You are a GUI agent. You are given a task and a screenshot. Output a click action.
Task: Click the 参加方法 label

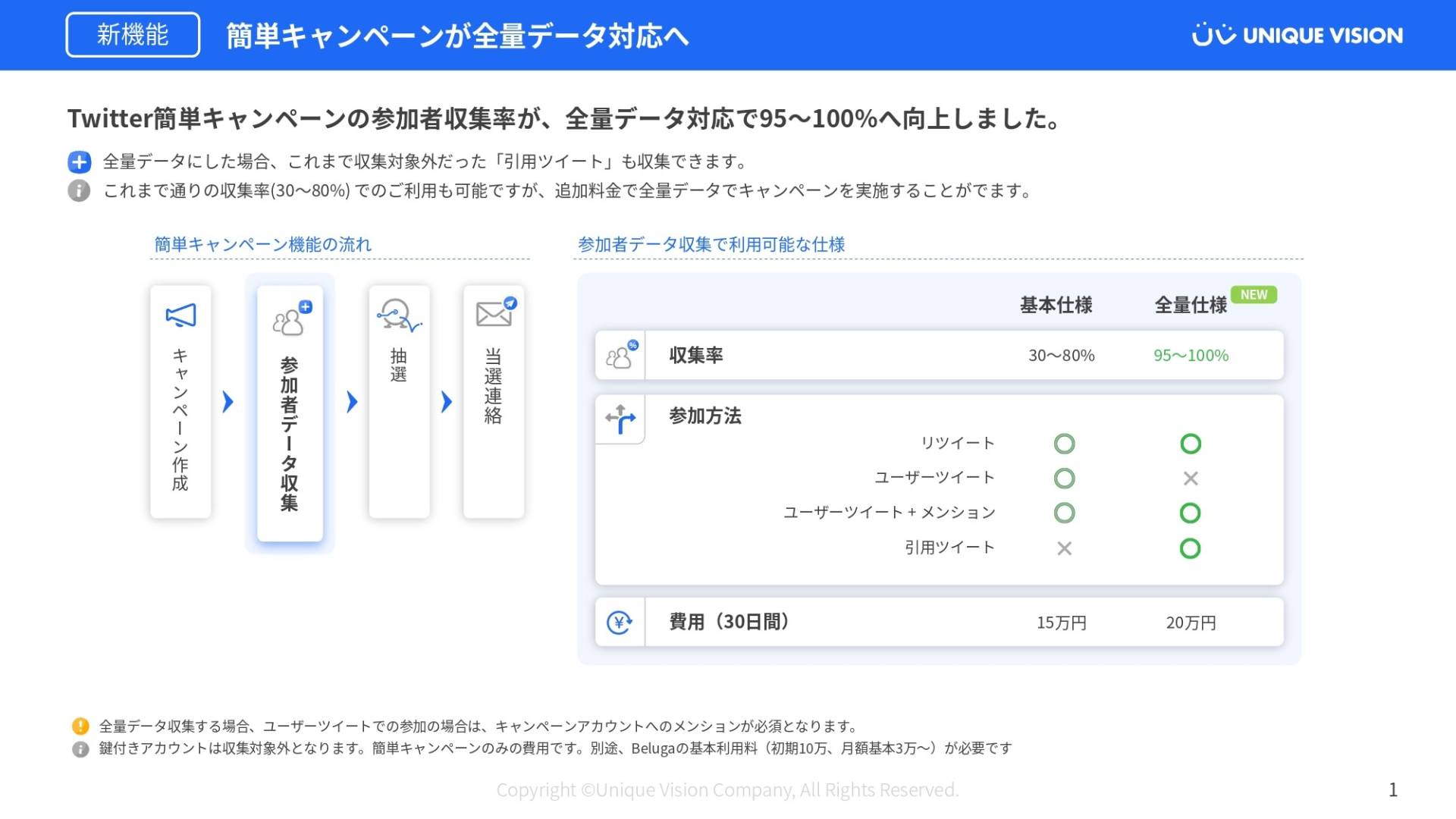(705, 416)
